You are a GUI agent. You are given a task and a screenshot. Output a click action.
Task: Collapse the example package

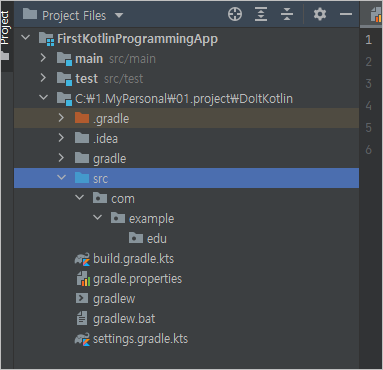pyautogui.click(x=97, y=217)
